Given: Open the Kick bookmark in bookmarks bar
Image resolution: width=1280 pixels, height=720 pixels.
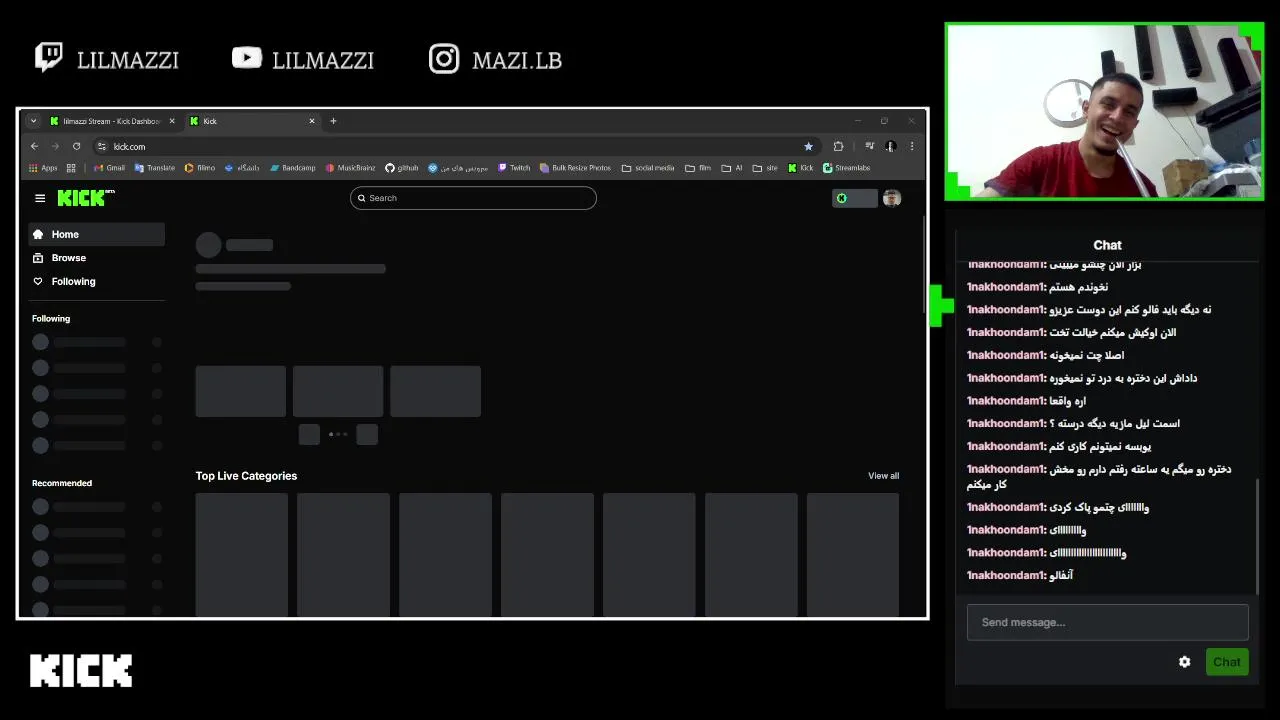Looking at the screenshot, I should click(x=800, y=168).
